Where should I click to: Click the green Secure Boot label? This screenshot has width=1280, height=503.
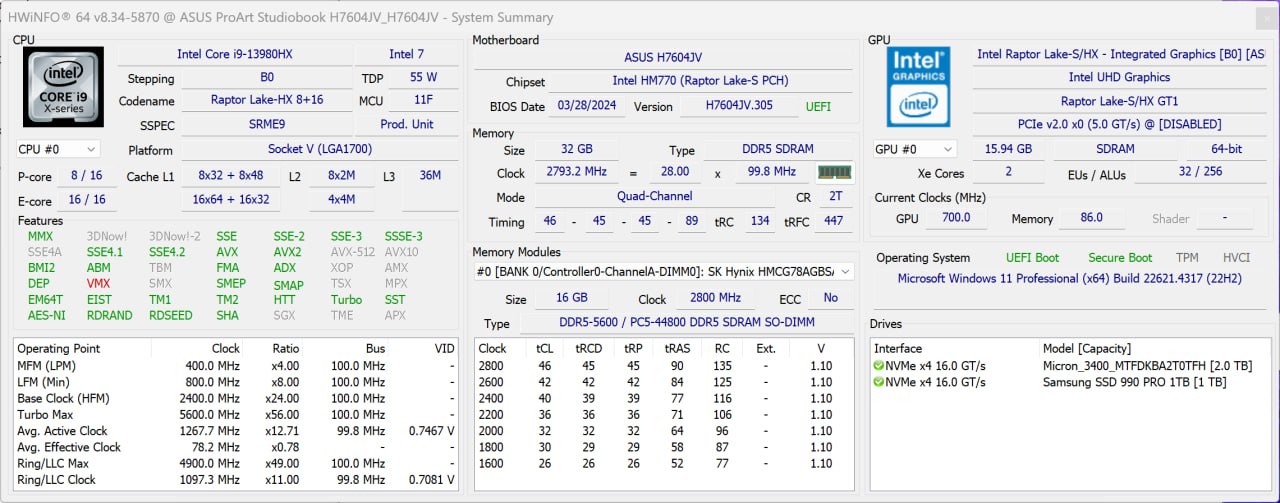coord(1120,258)
